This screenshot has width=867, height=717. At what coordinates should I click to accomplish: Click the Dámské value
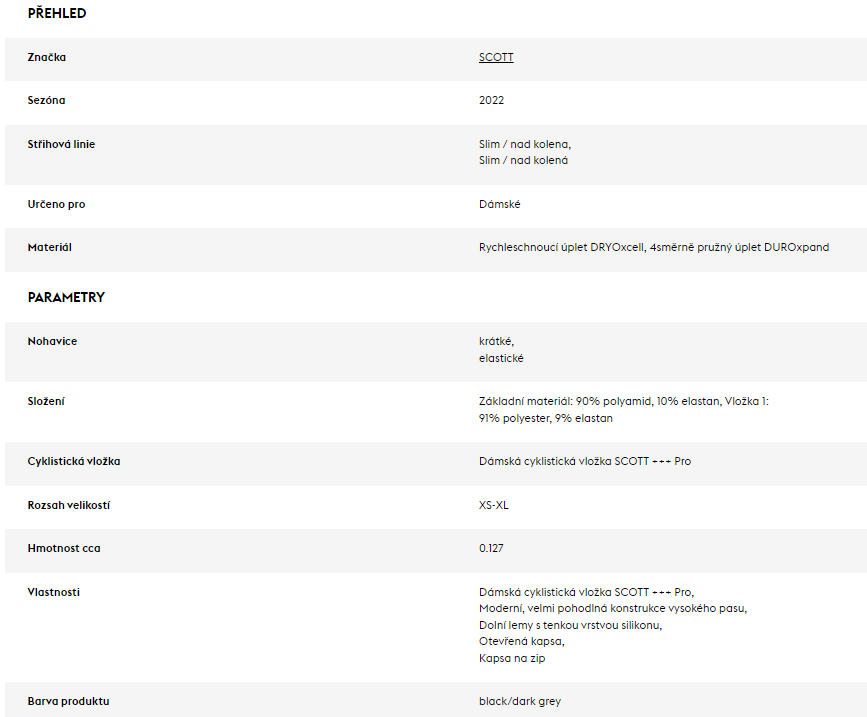500,205
